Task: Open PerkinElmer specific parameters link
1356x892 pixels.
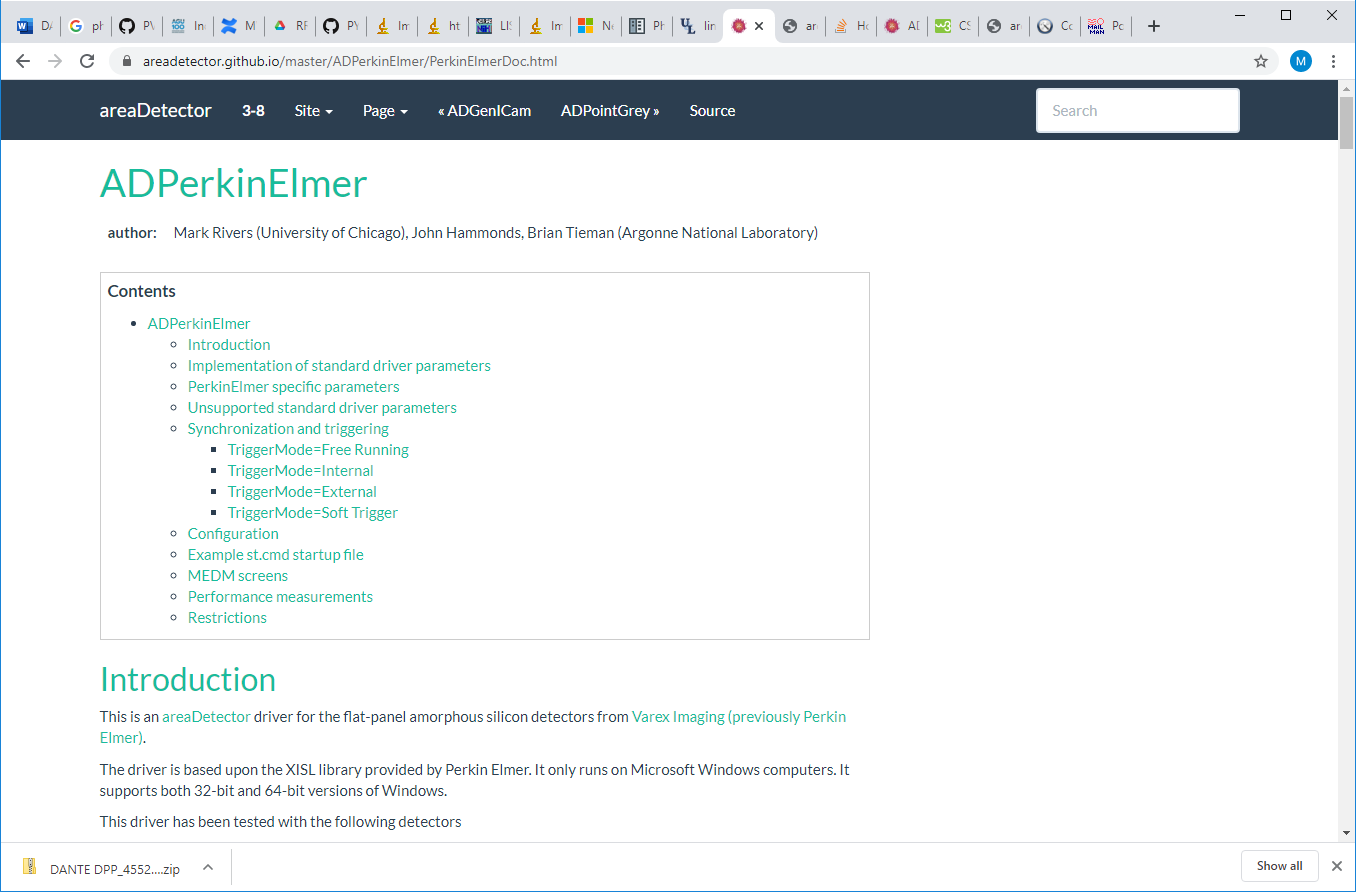Action: [294, 387]
